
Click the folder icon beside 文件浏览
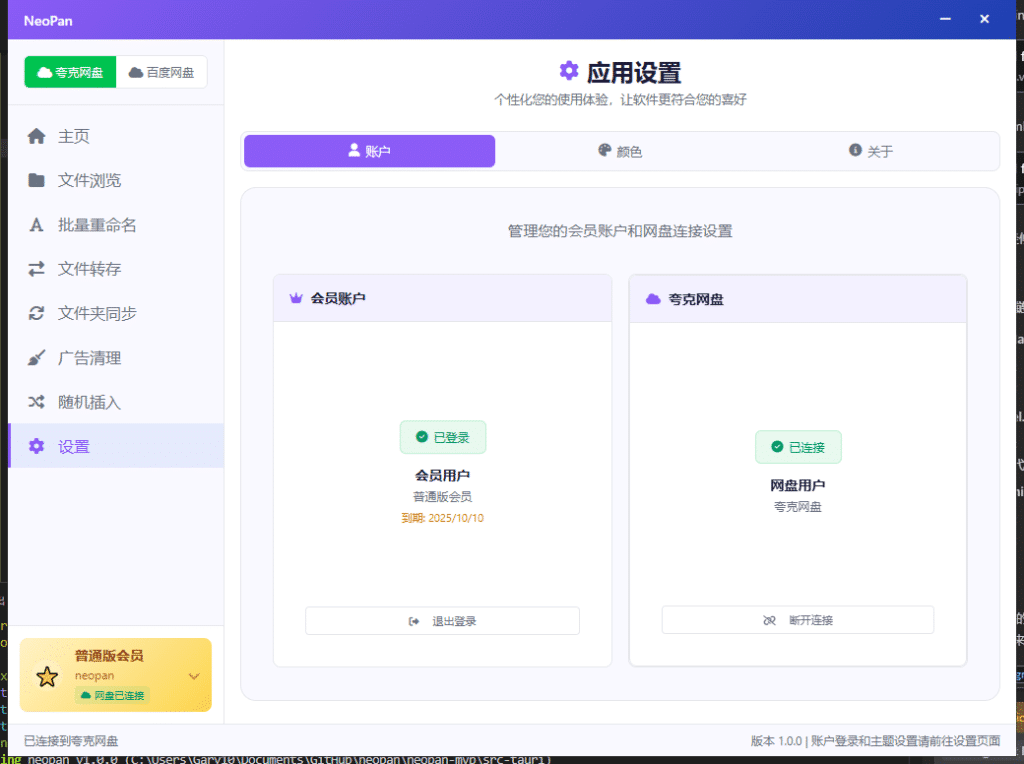click(x=37, y=180)
